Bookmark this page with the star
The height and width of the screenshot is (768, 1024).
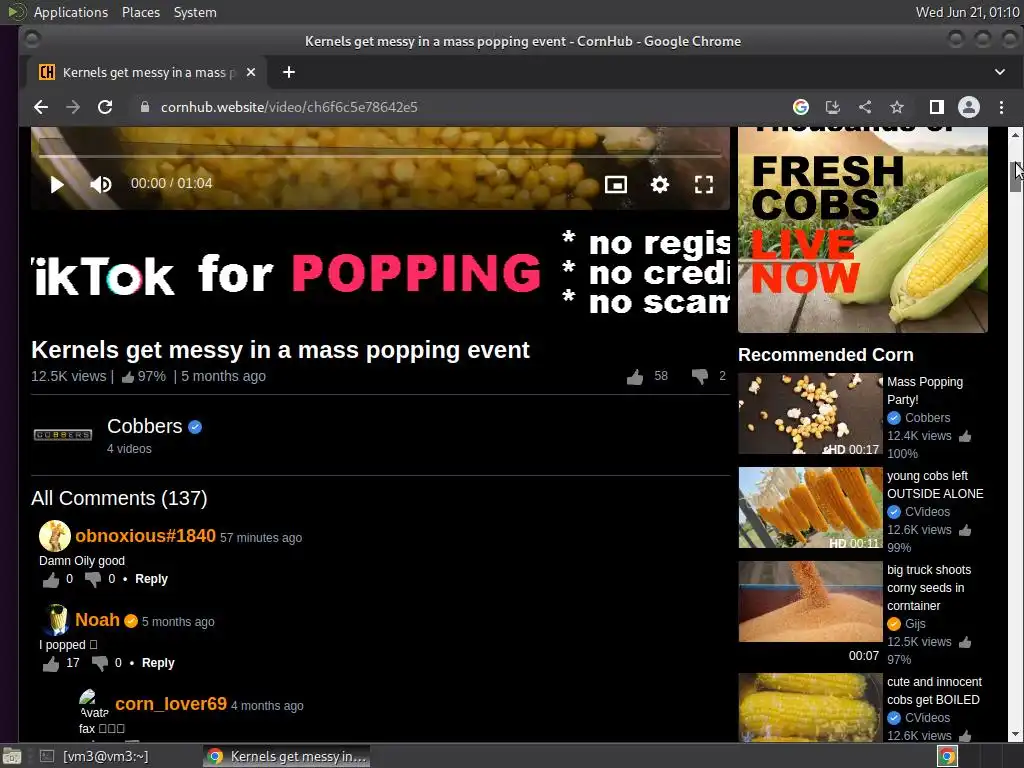click(x=897, y=107)
